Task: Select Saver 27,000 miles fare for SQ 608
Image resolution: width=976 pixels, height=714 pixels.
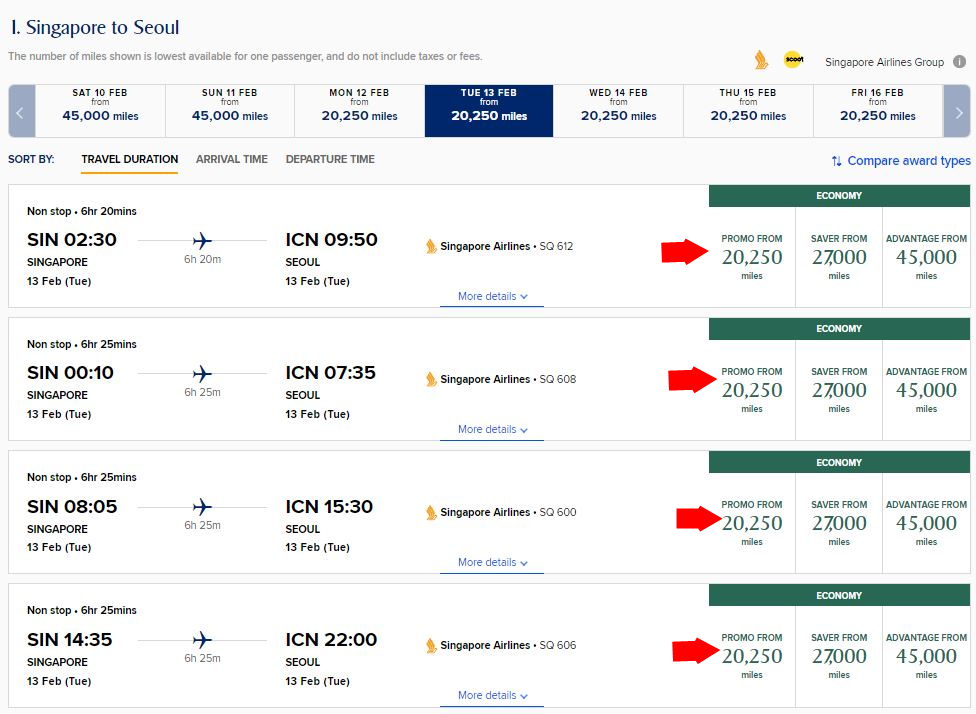Action: click(839, 390)
